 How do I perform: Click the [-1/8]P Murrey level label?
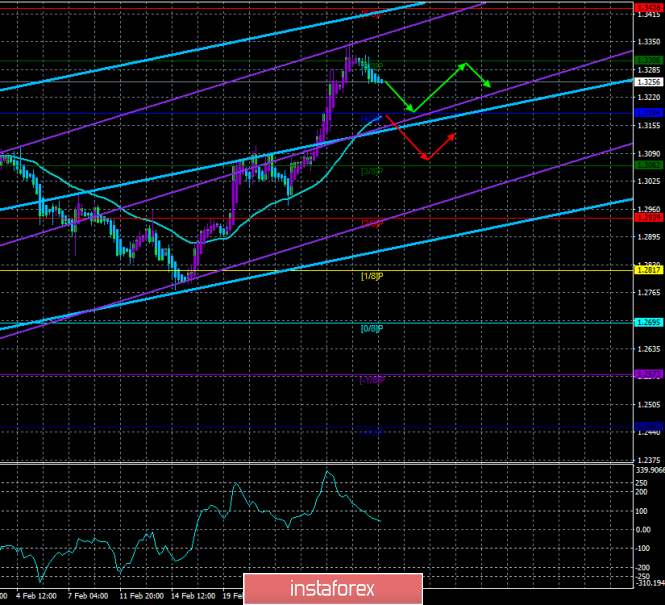tap(372, 380)
